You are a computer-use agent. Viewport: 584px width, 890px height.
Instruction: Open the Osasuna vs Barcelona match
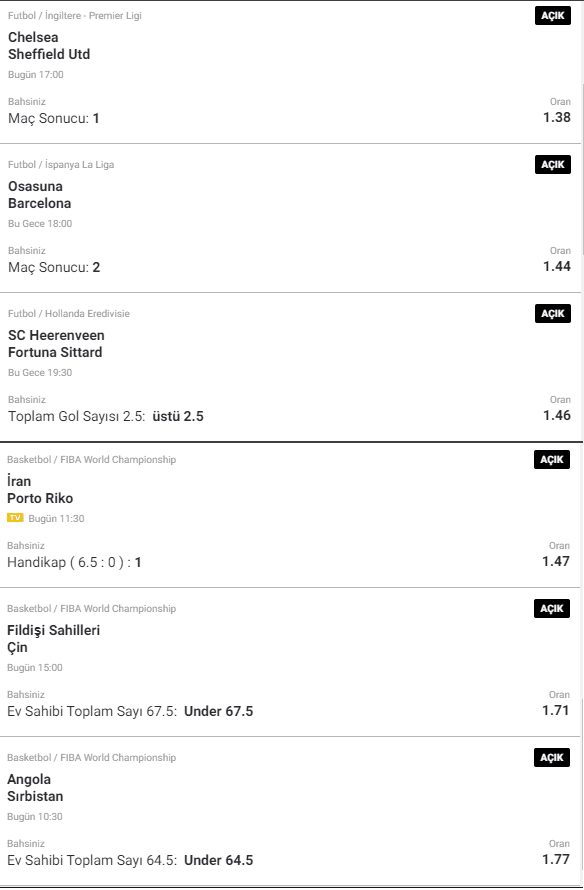click(40, 195)
